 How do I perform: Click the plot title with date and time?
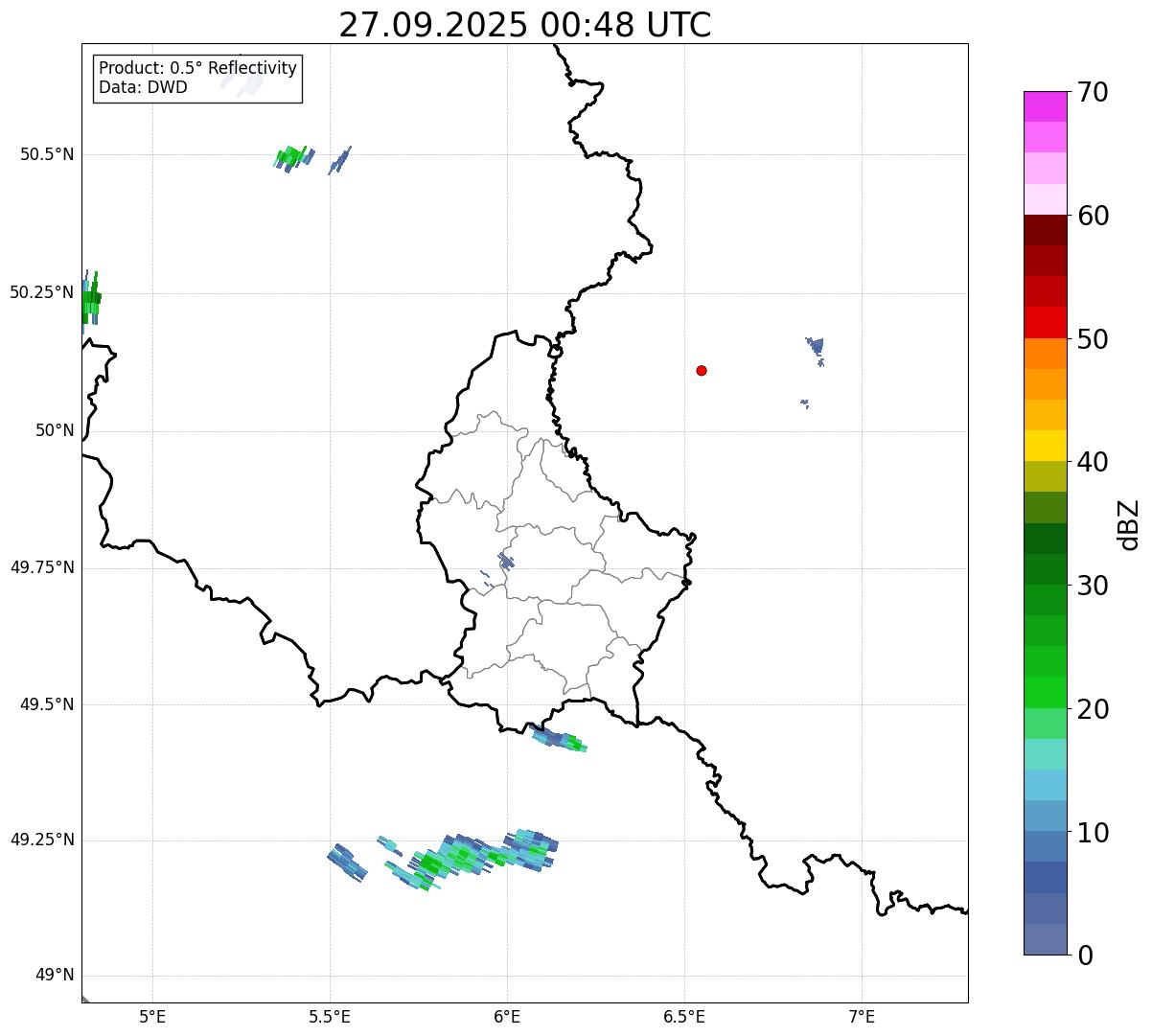click(x=525, y=25)
